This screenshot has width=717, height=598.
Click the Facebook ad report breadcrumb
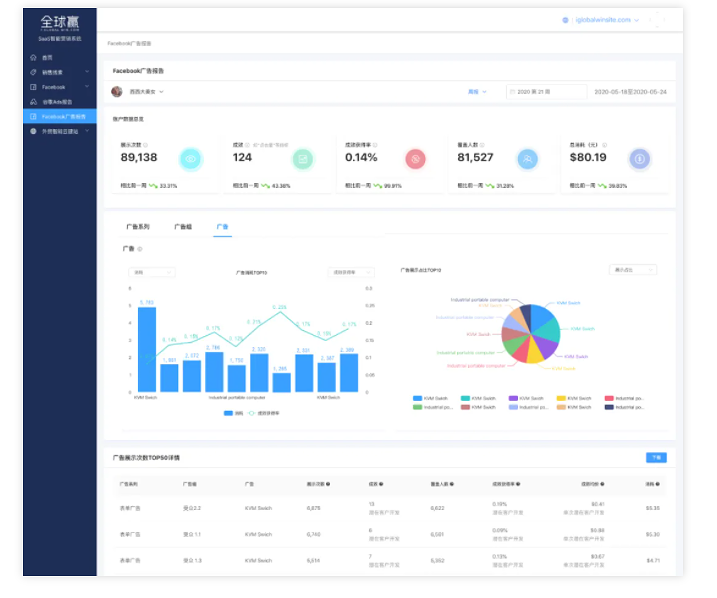(x=129, y=43)
